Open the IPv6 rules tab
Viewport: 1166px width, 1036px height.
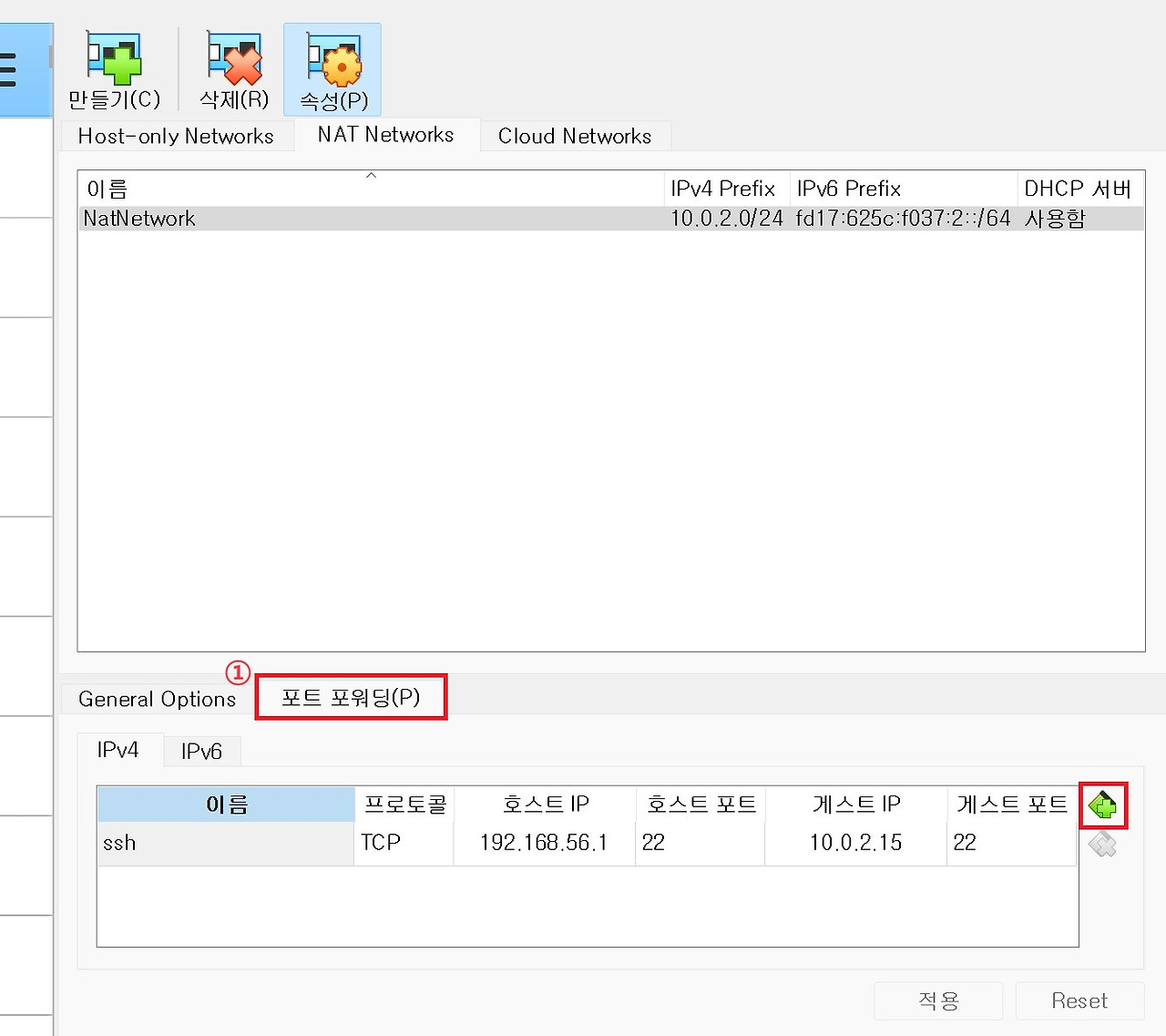(202, 751)
